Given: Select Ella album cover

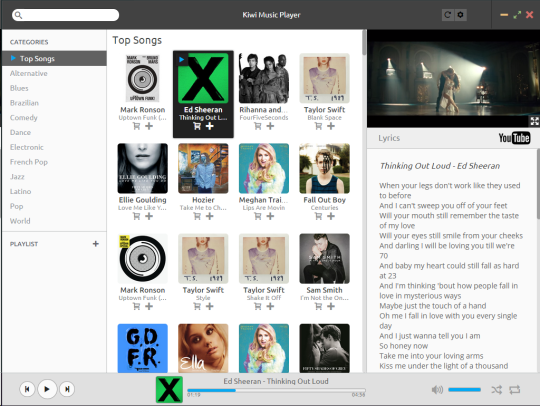Looking at the screenshot, I should [x=203, y=348].
